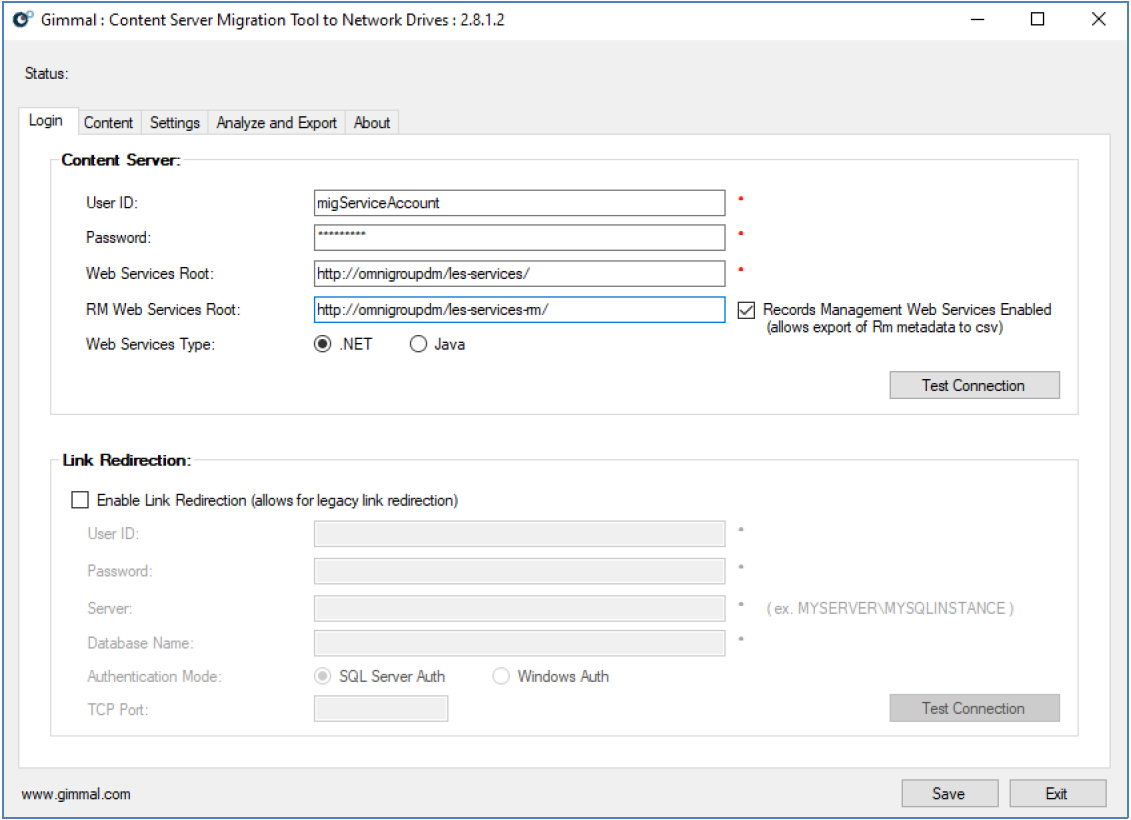Select the Login tab
Image resolution: width=1131 pixels, height=820 pixels.
(46, 121)
